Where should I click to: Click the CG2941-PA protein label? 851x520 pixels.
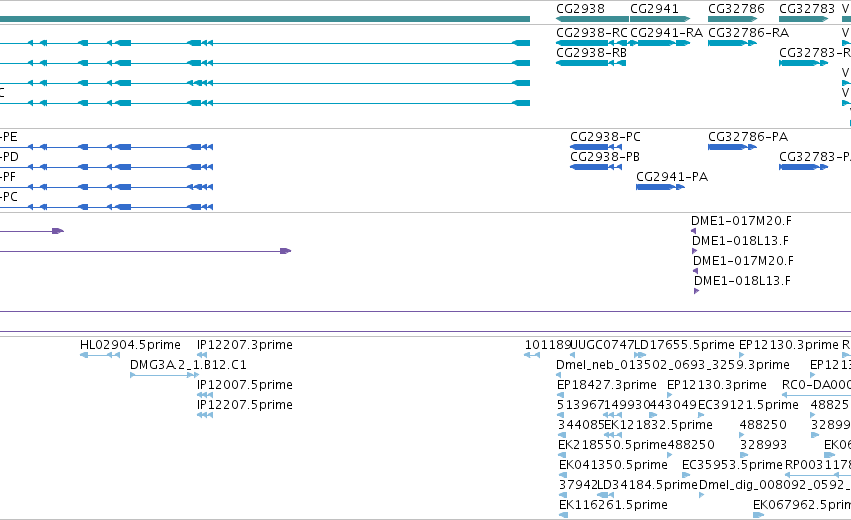tap(672, 176)
